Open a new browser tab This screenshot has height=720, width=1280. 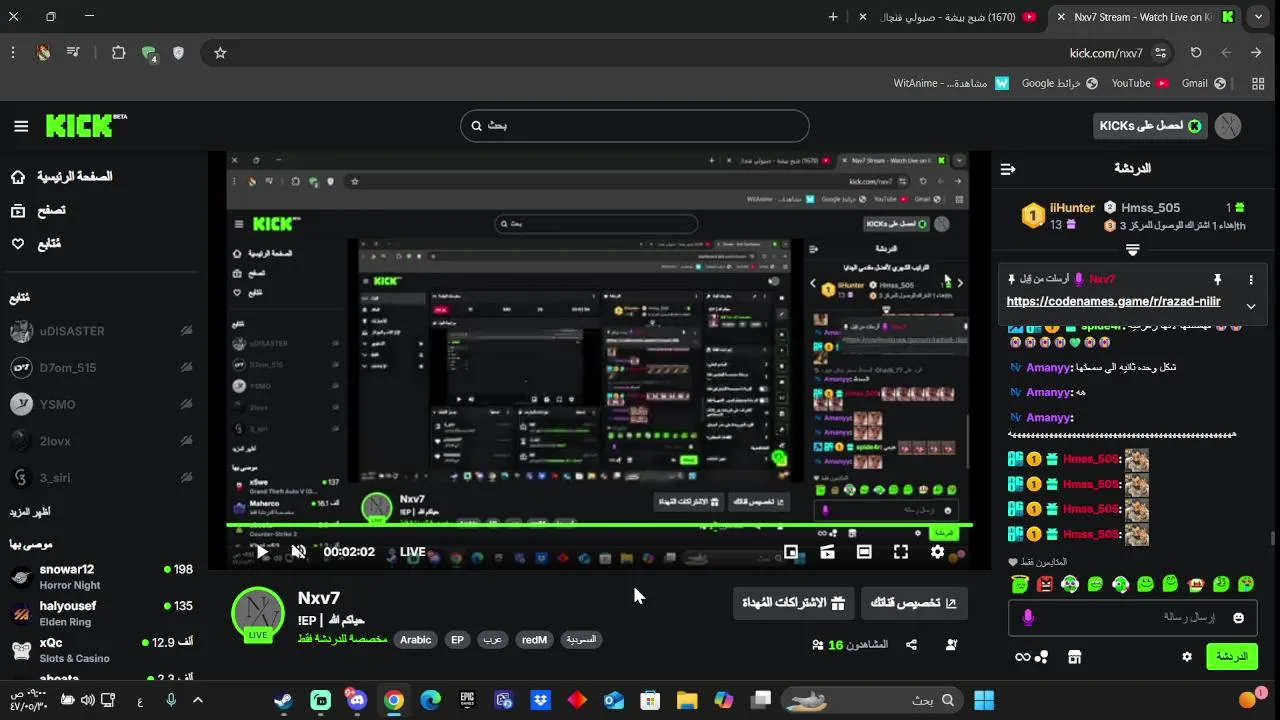(x=833, y=17)
